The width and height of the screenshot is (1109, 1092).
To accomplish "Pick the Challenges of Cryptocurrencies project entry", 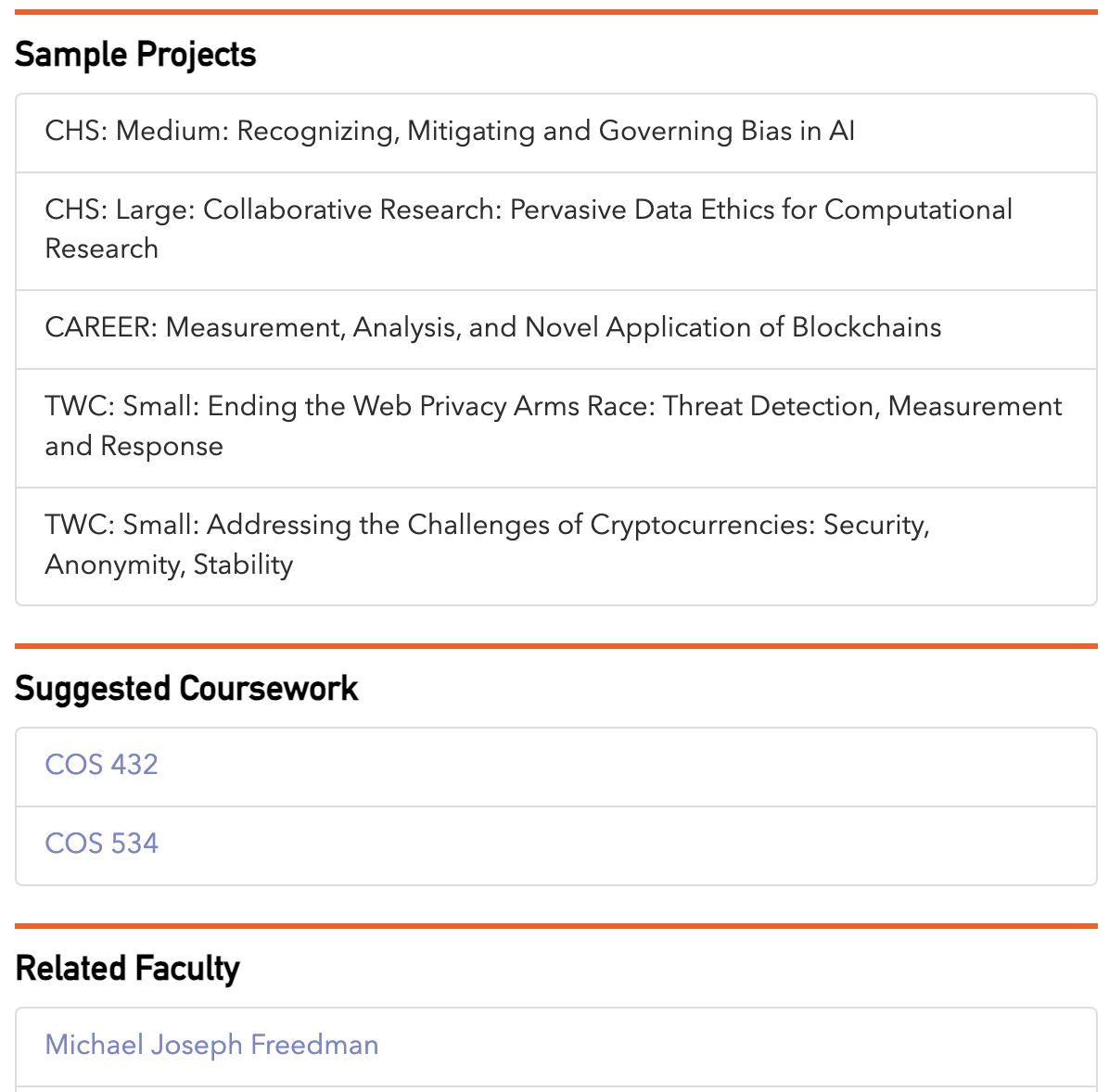I will (x=556, y=546).
